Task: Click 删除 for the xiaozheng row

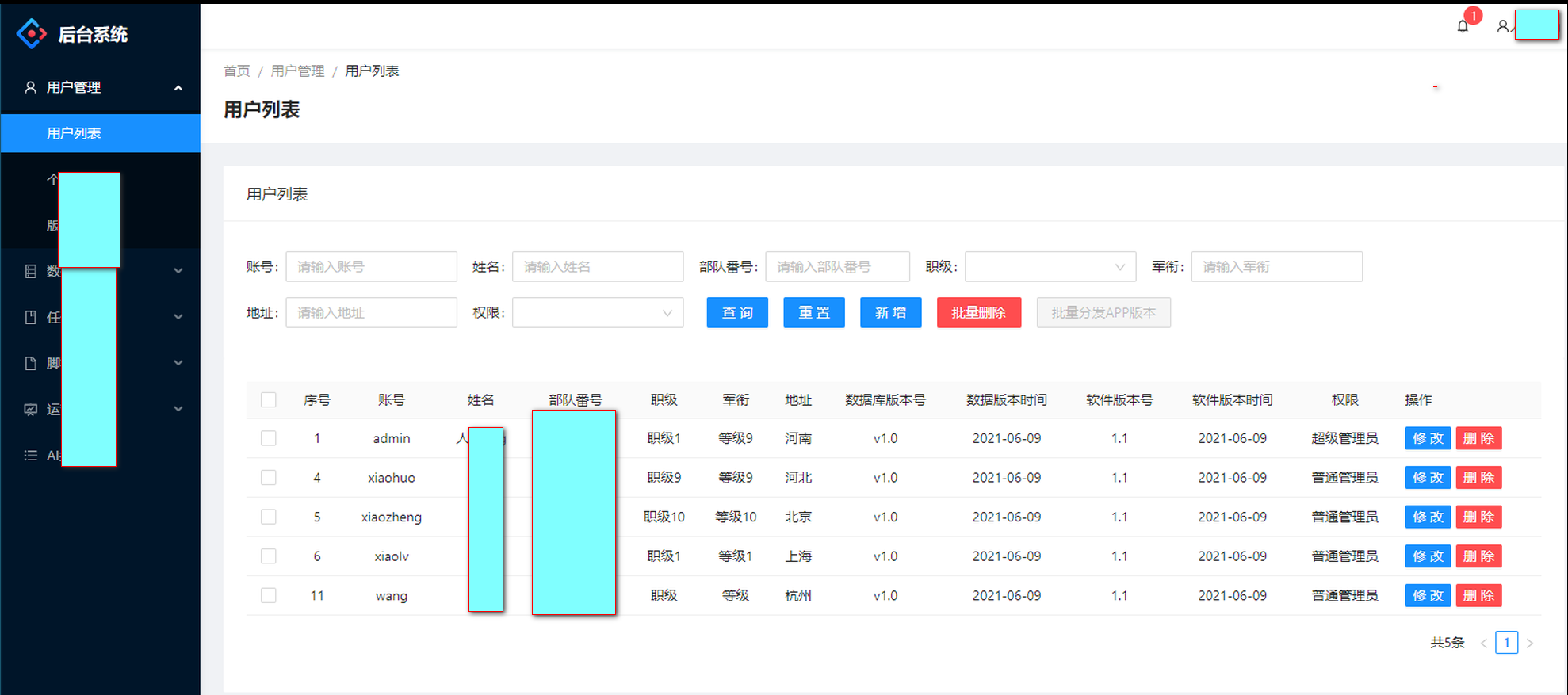Action: 1478,517
